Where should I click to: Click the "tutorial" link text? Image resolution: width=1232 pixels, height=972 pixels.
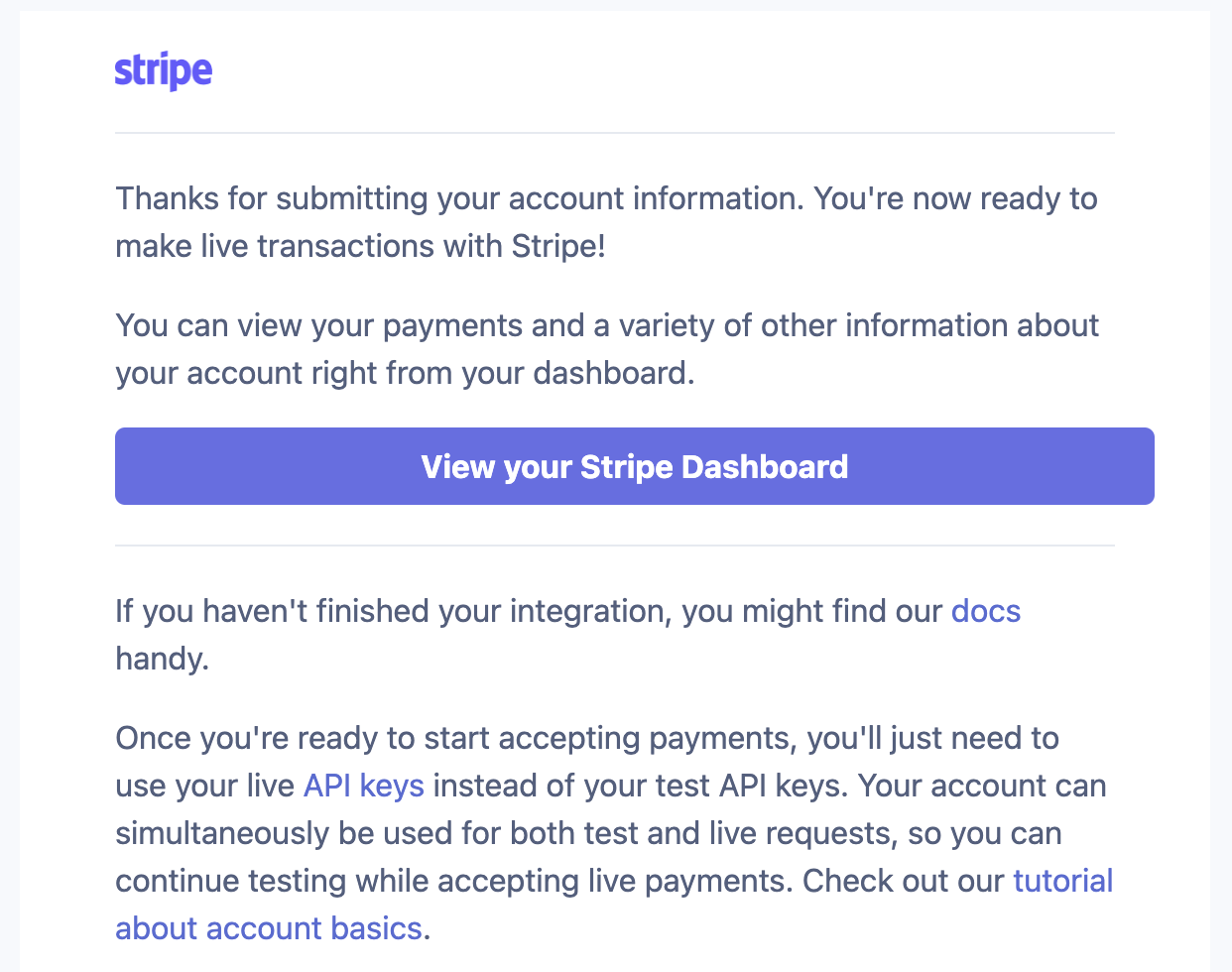click(1062, 881)
